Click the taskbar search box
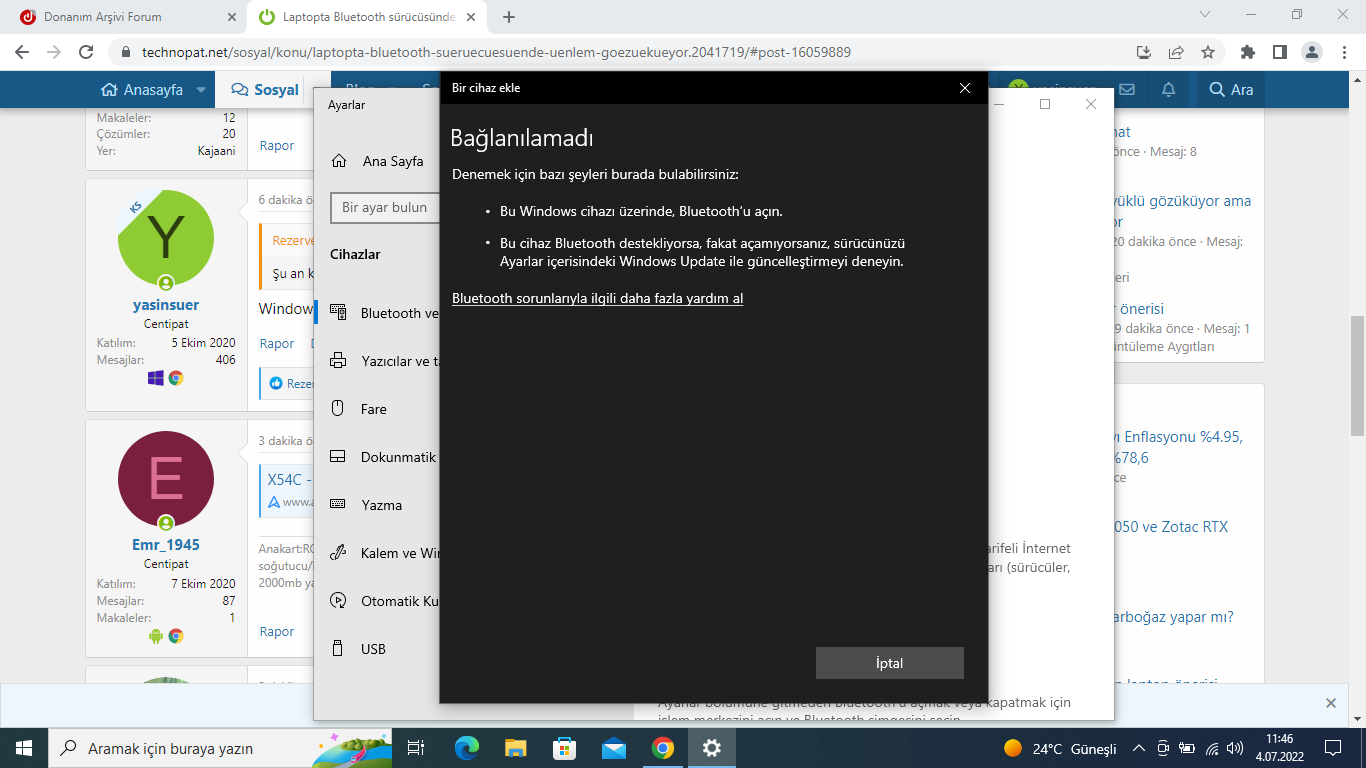The width and height of the screenshot is (1366, 768). [220, 748]
